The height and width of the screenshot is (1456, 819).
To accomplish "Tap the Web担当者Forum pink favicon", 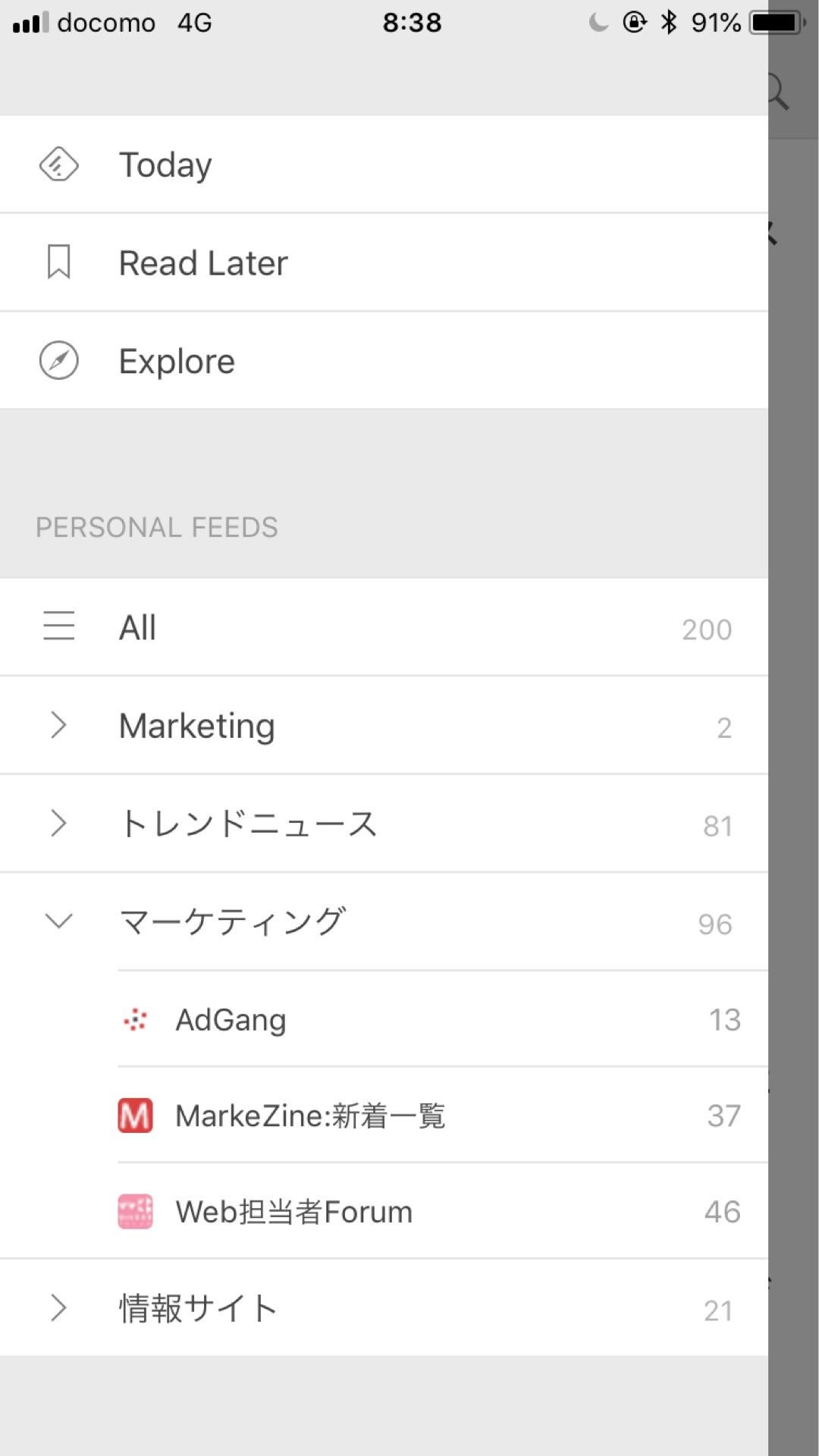I will 135,1212.
